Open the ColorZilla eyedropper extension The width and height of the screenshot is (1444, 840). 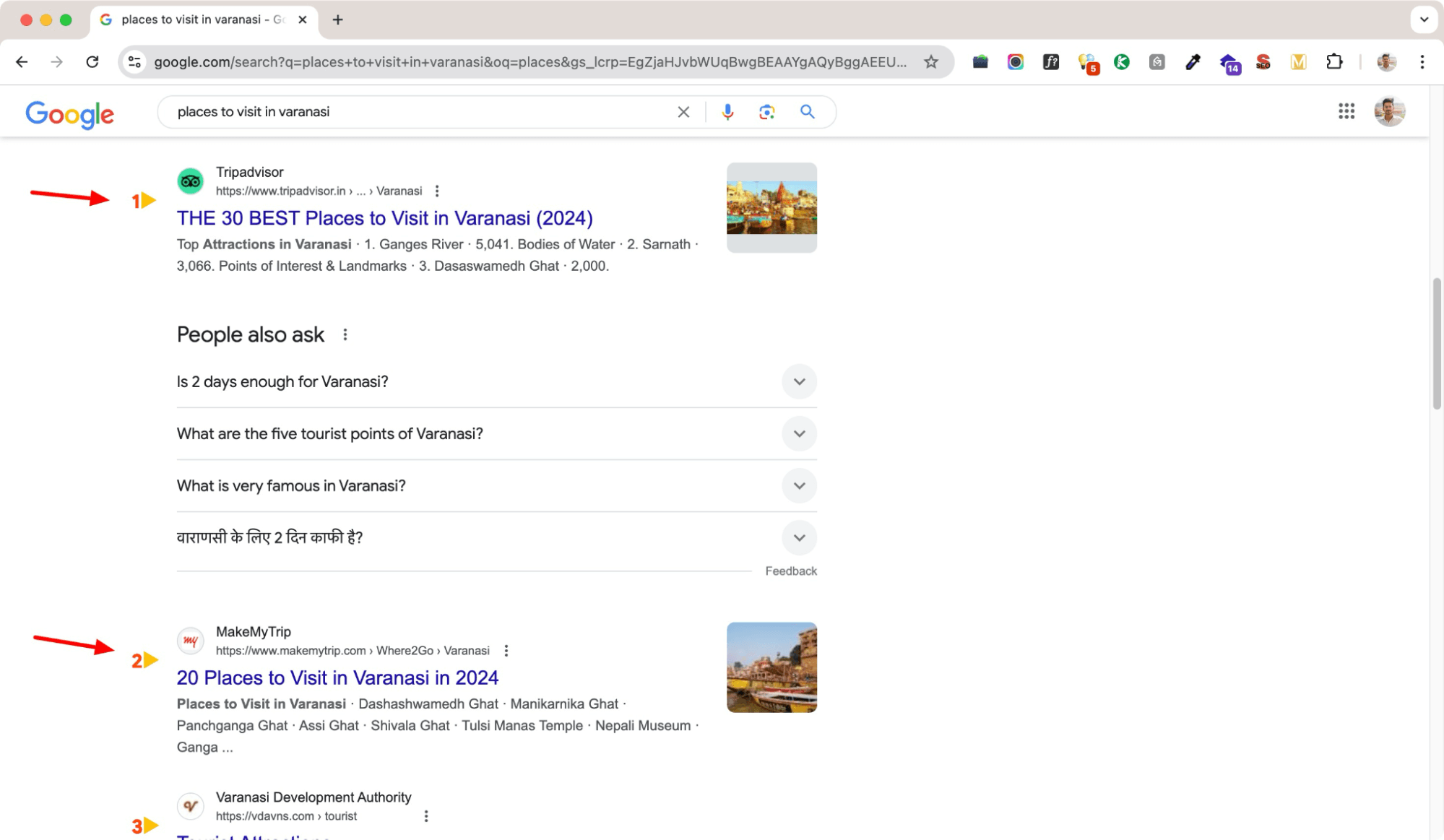[x=1193, y=62]
